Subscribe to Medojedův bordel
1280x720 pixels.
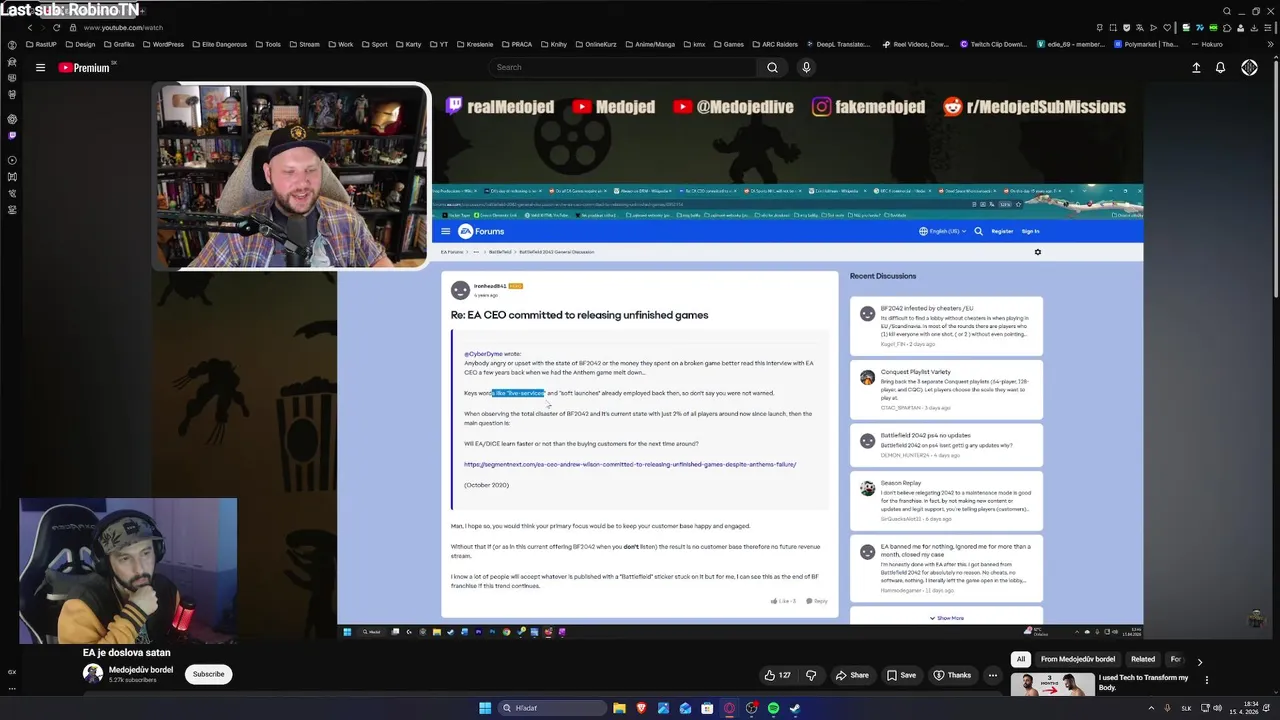click(x=208, y=674)
